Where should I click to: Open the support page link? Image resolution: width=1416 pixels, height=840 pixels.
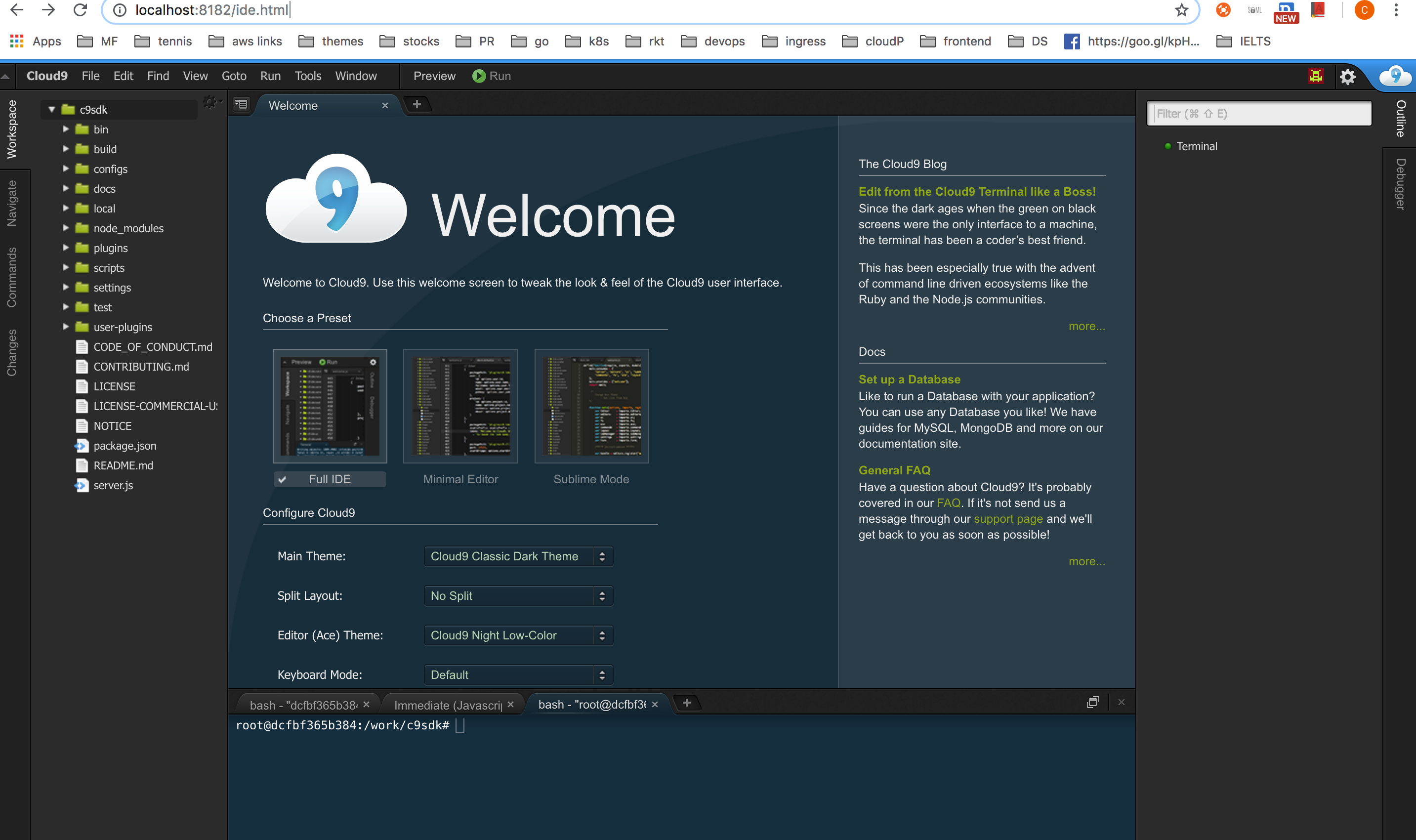pyautogui.click(x=1008, y=518)
